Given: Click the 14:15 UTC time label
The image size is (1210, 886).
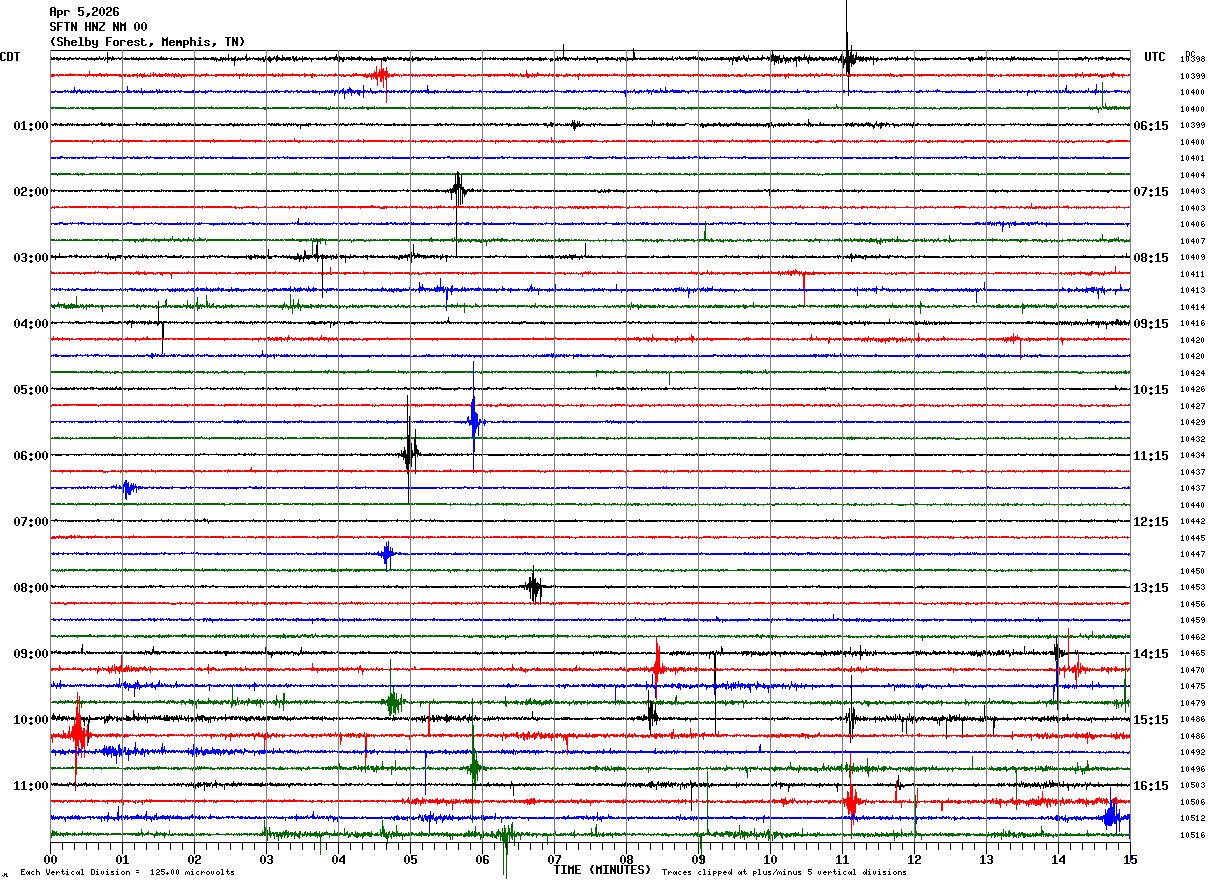Looking at the screenshot, I should (x=1151, y=654).
